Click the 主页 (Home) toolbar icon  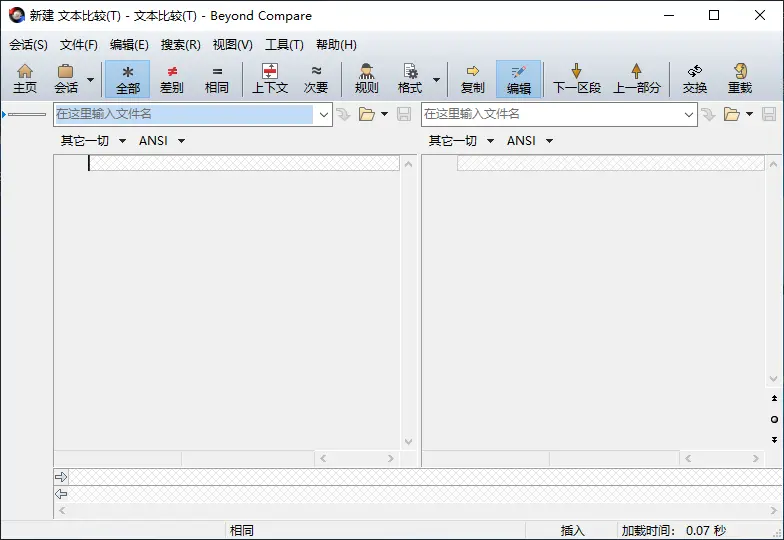(25, 78)
